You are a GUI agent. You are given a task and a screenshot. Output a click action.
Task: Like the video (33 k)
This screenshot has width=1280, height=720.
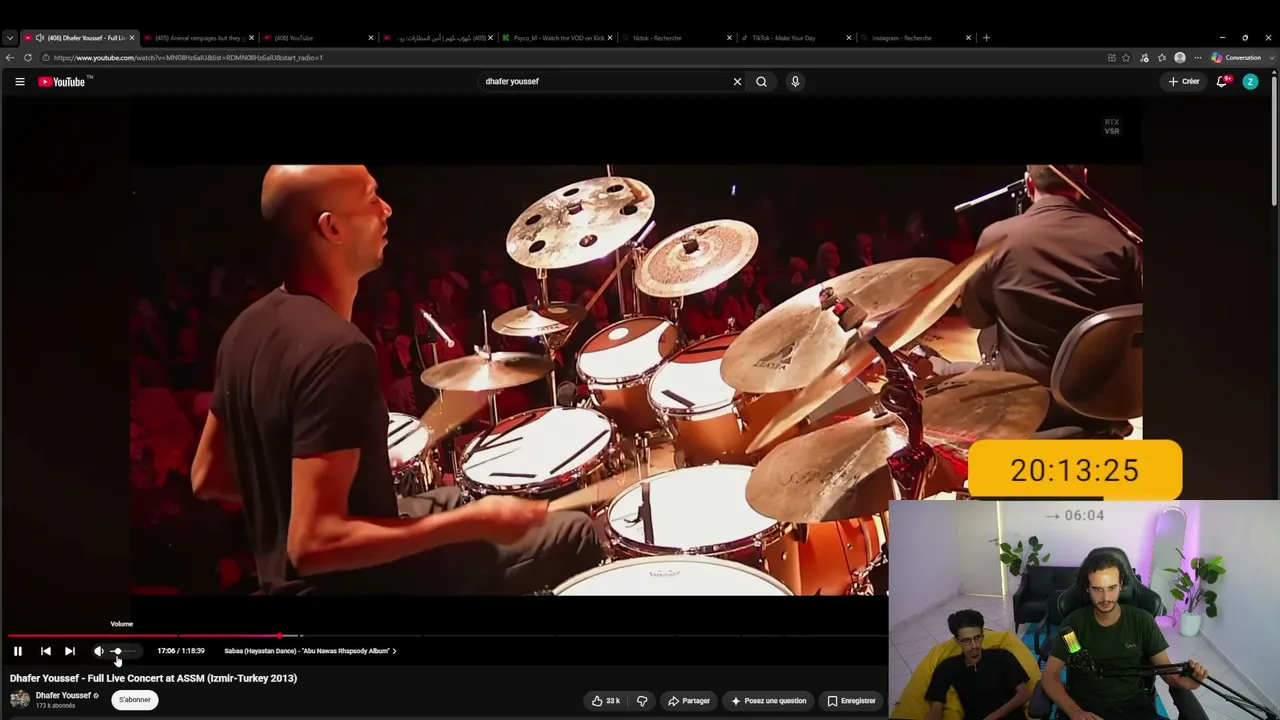[x=606, y=701]
